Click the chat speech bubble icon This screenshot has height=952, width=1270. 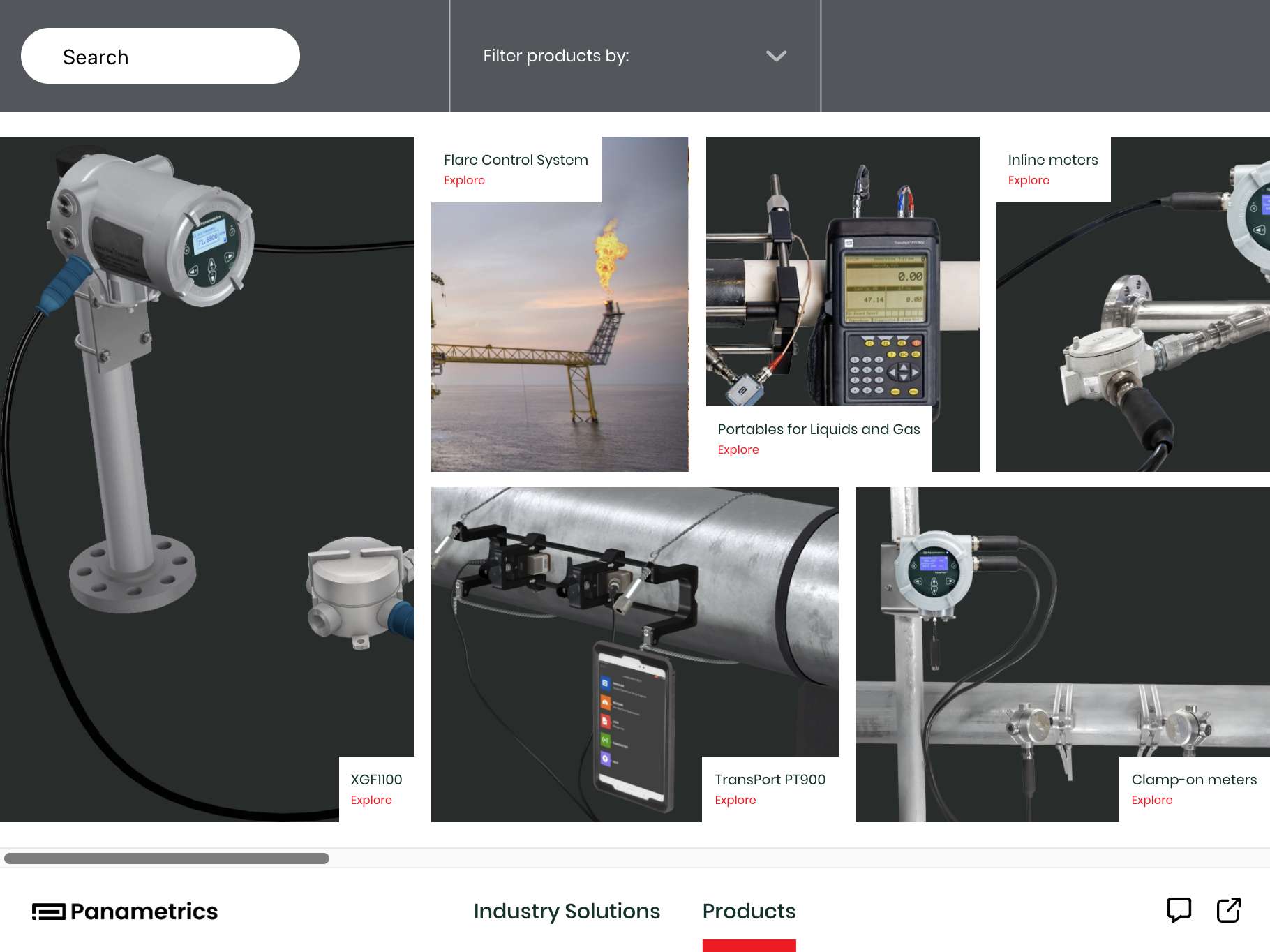(1179, 909)
